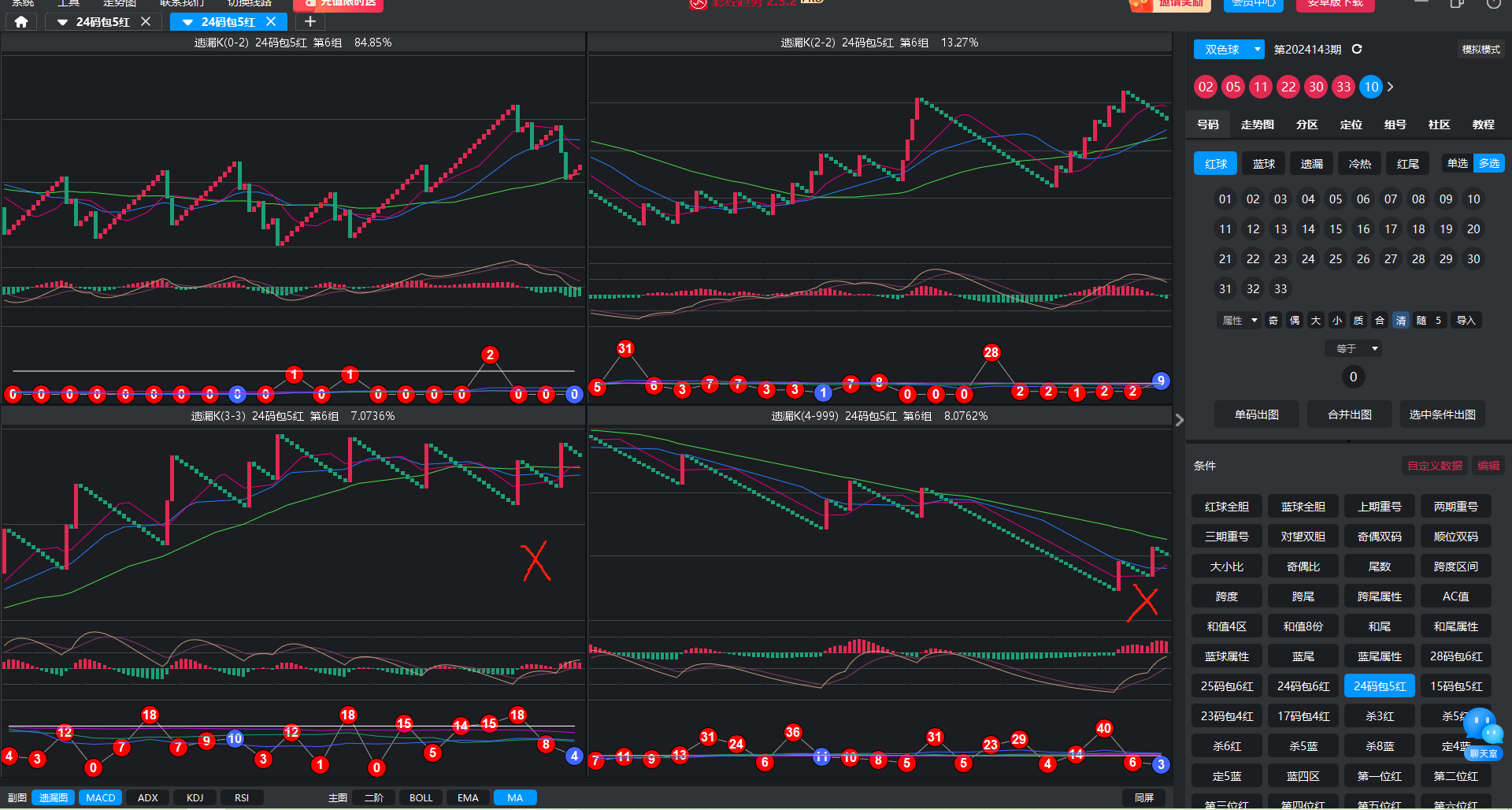Switch selection mode to 单选
Viewport: 1512px width, 810px height.
click(1458, 163)
